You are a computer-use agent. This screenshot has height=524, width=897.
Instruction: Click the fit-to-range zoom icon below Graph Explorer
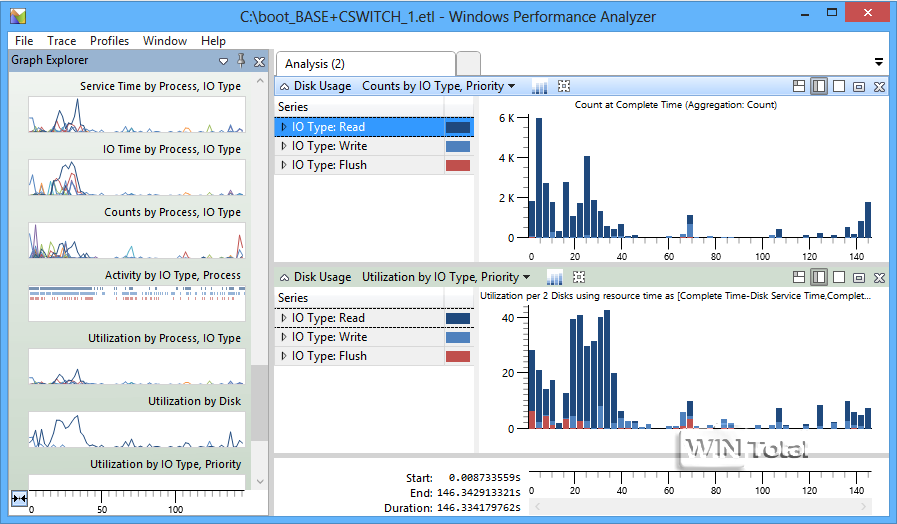[19, 498]
